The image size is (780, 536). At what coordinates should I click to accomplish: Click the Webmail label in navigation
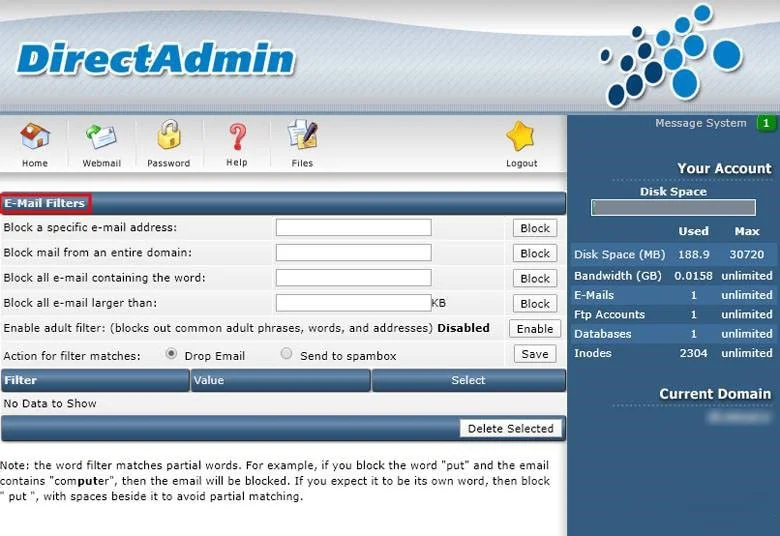click(x=101, y=163)
